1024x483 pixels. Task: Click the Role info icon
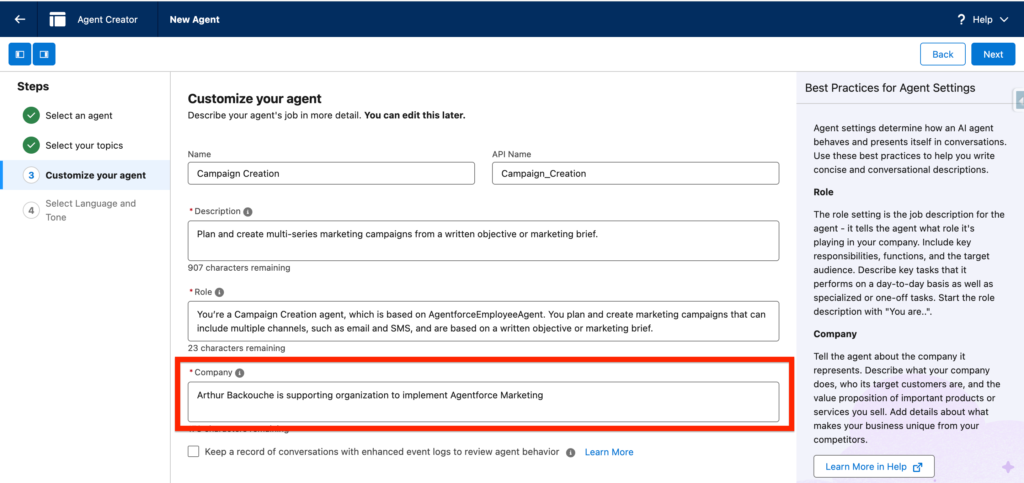click(x=219, y=292)
